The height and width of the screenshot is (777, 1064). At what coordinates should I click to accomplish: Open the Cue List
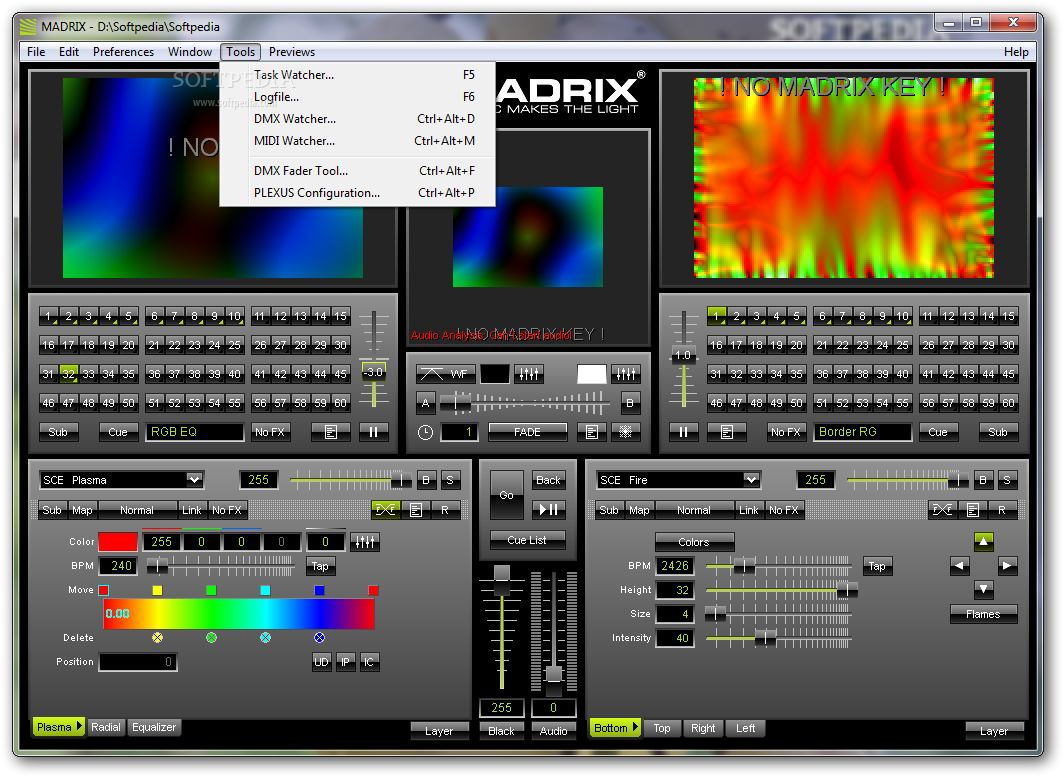pyautogui.click(x=527, y=540)
